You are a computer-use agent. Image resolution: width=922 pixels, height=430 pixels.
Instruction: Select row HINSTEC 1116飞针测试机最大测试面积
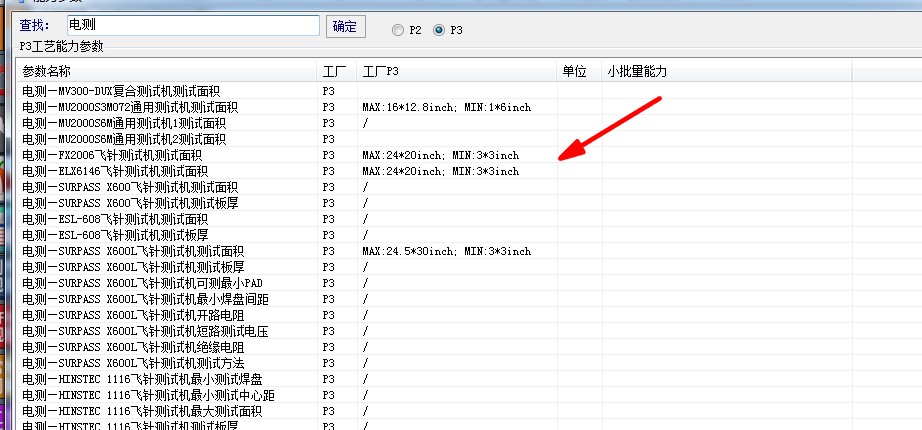coord(434,411)
